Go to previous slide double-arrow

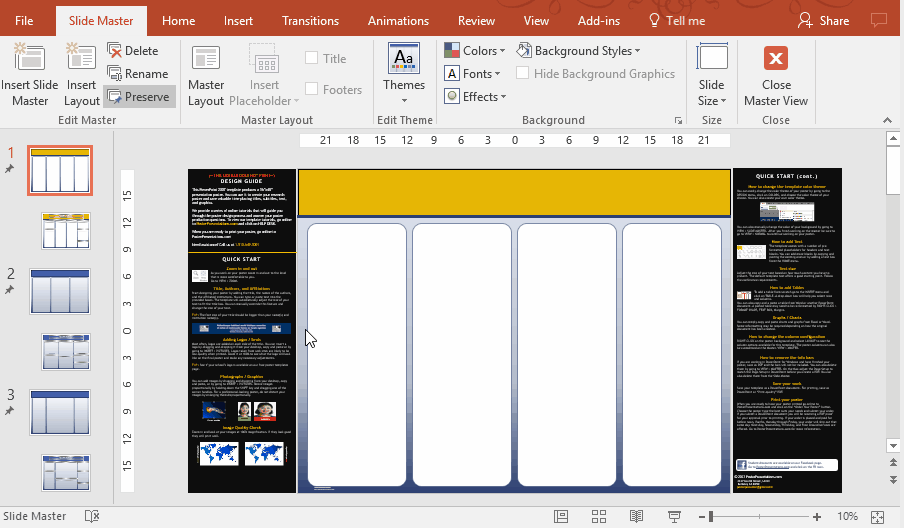click(893, 463)
